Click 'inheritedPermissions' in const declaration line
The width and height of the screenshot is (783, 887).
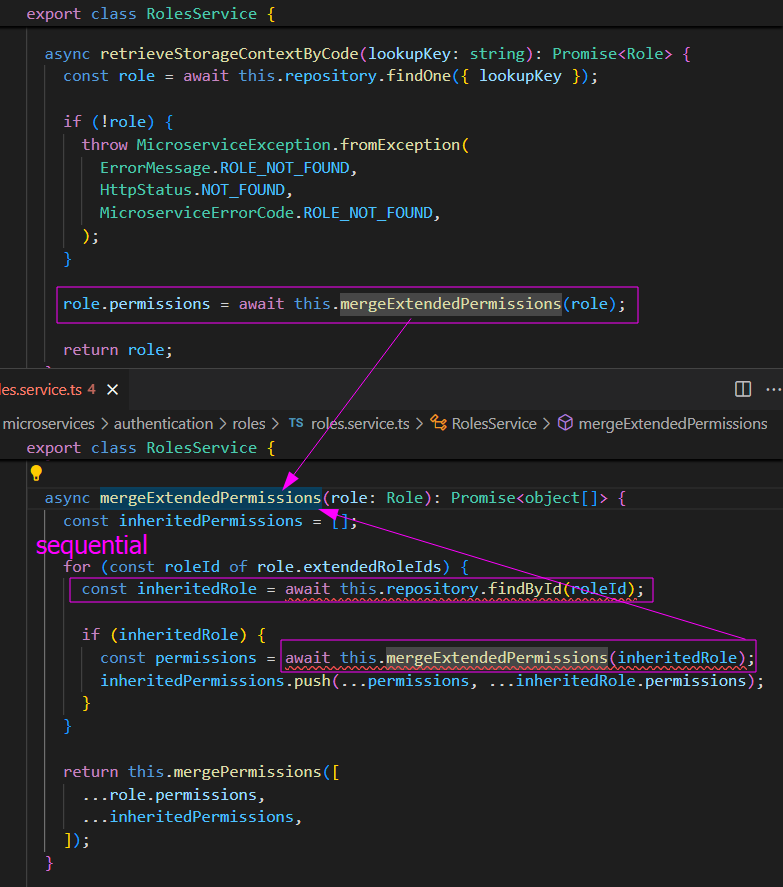click(210, 520)
